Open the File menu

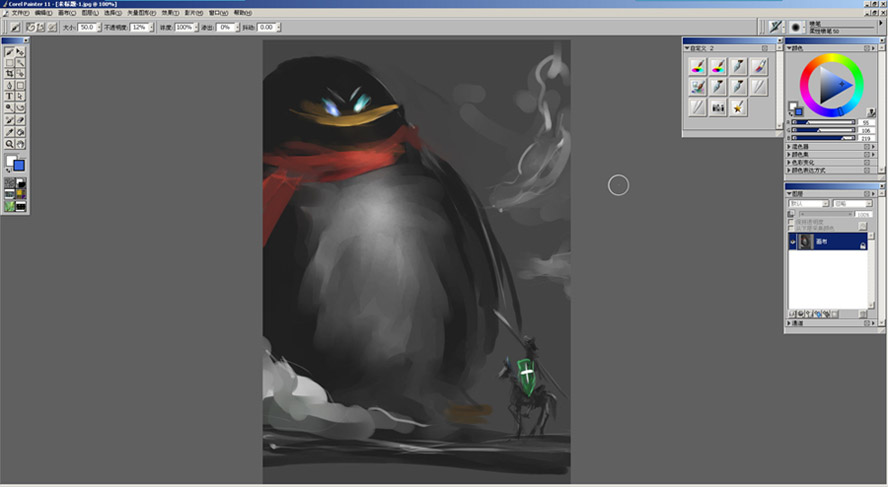(20, 12)
